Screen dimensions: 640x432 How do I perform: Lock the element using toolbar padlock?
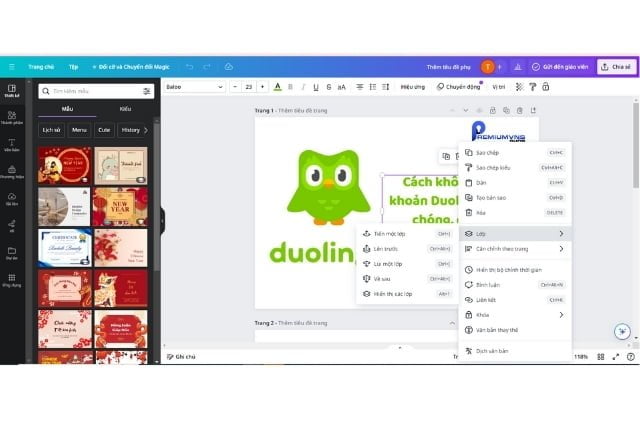pyautogui.click(x=546, y=87)
